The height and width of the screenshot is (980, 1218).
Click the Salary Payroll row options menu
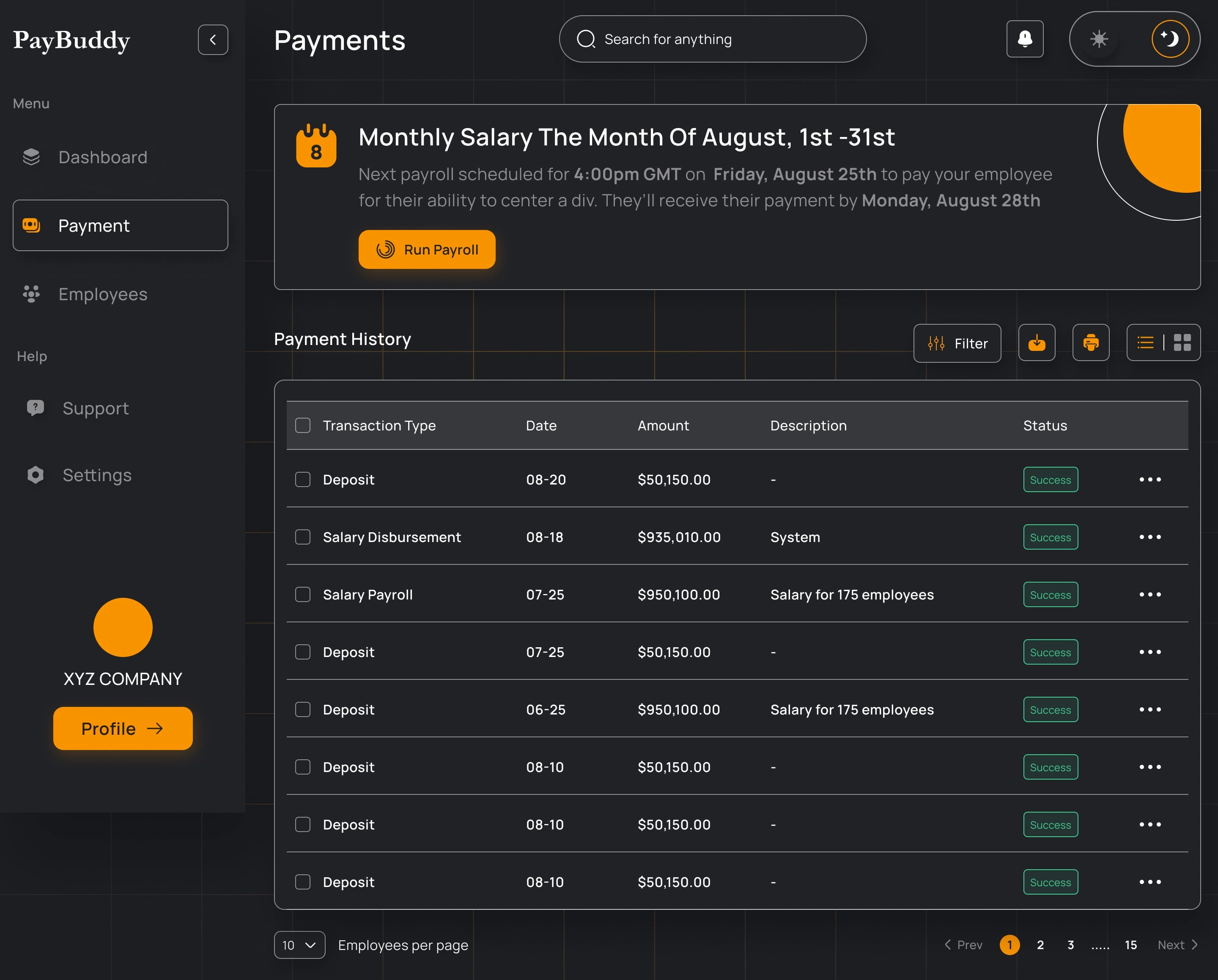point(1149,594)
